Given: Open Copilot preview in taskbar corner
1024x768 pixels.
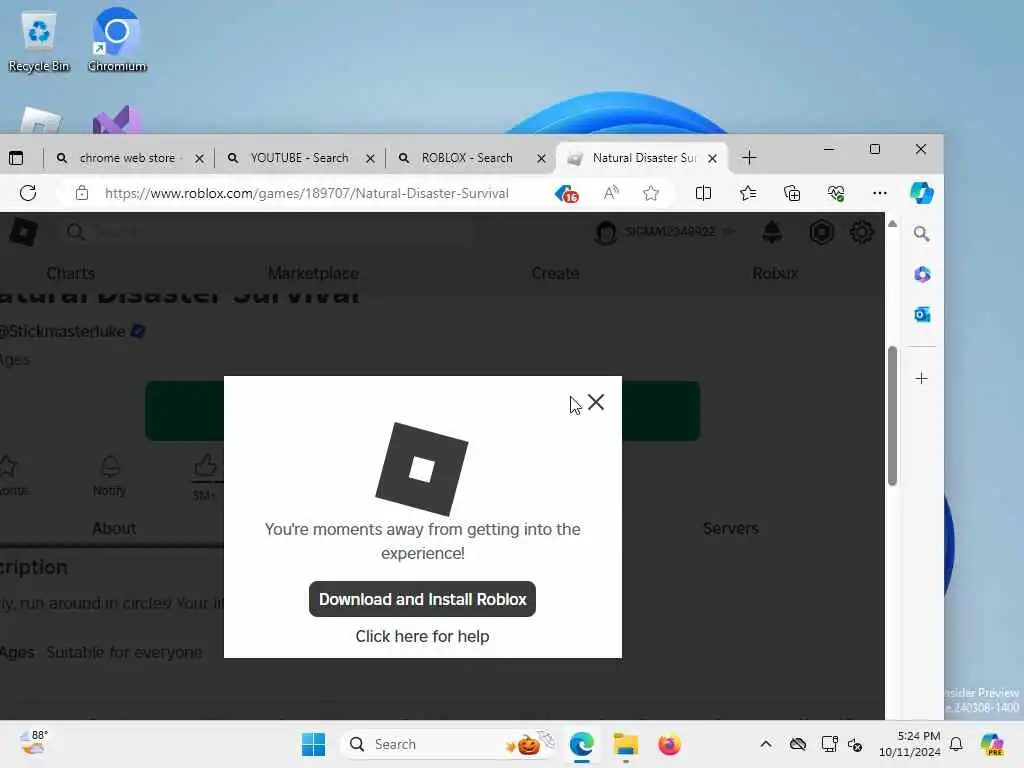Looking at the screenshot, I should pos(992,744).
